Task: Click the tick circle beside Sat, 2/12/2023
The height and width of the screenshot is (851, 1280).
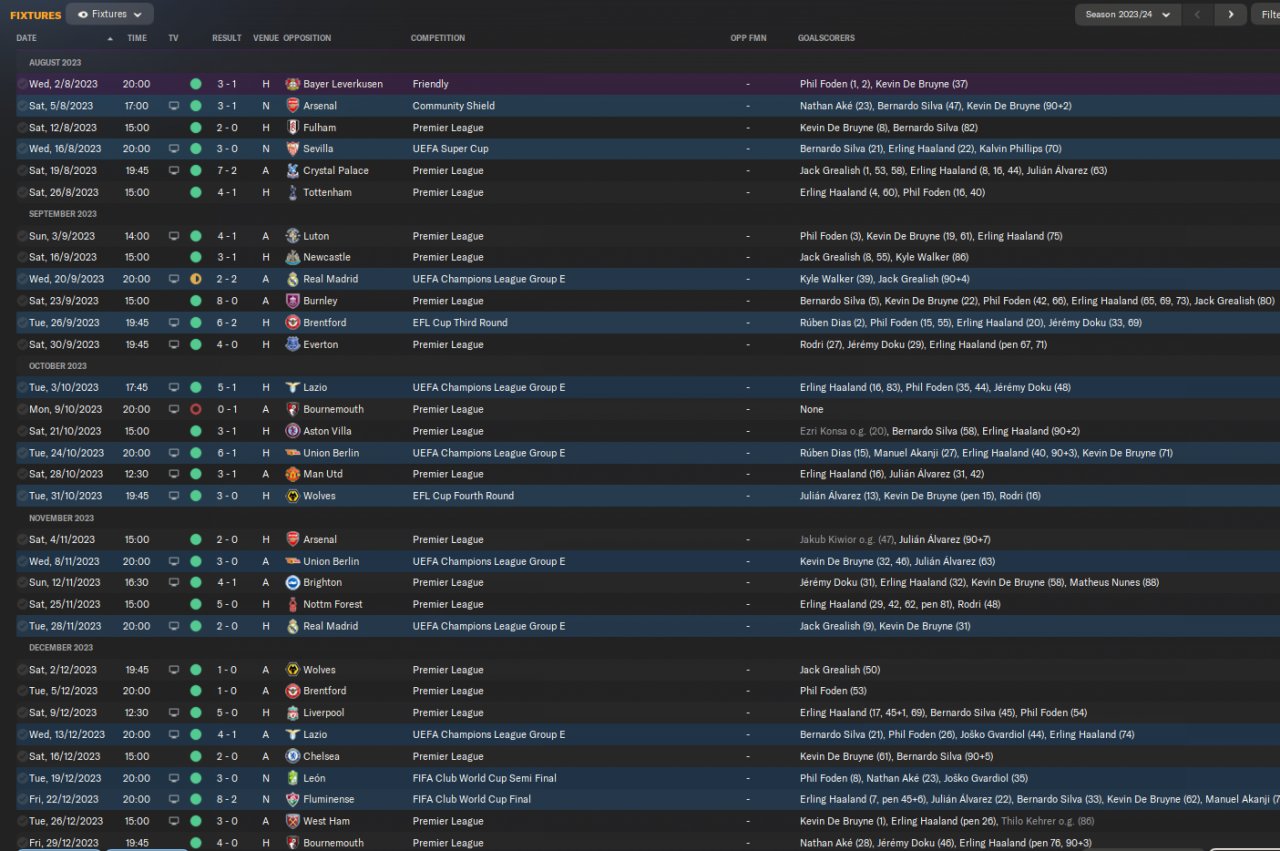Action: coord(22,670)
